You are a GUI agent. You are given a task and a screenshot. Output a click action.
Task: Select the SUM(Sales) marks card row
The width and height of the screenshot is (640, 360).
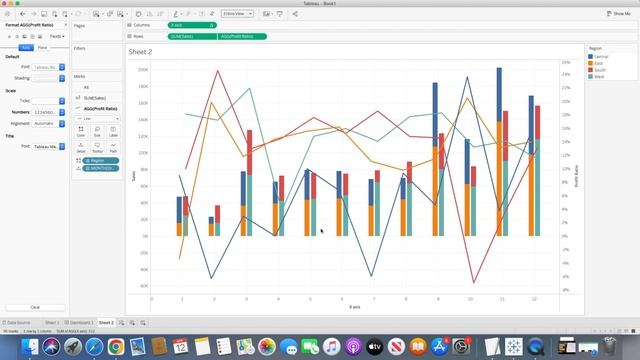tap(97, 98)
